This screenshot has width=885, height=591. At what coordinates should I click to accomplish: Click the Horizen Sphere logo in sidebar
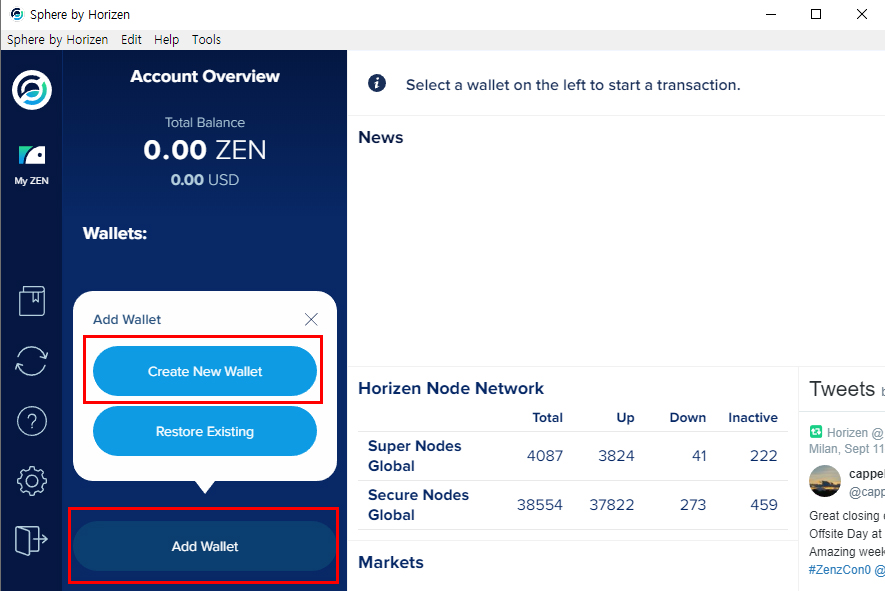pos(32,90)
